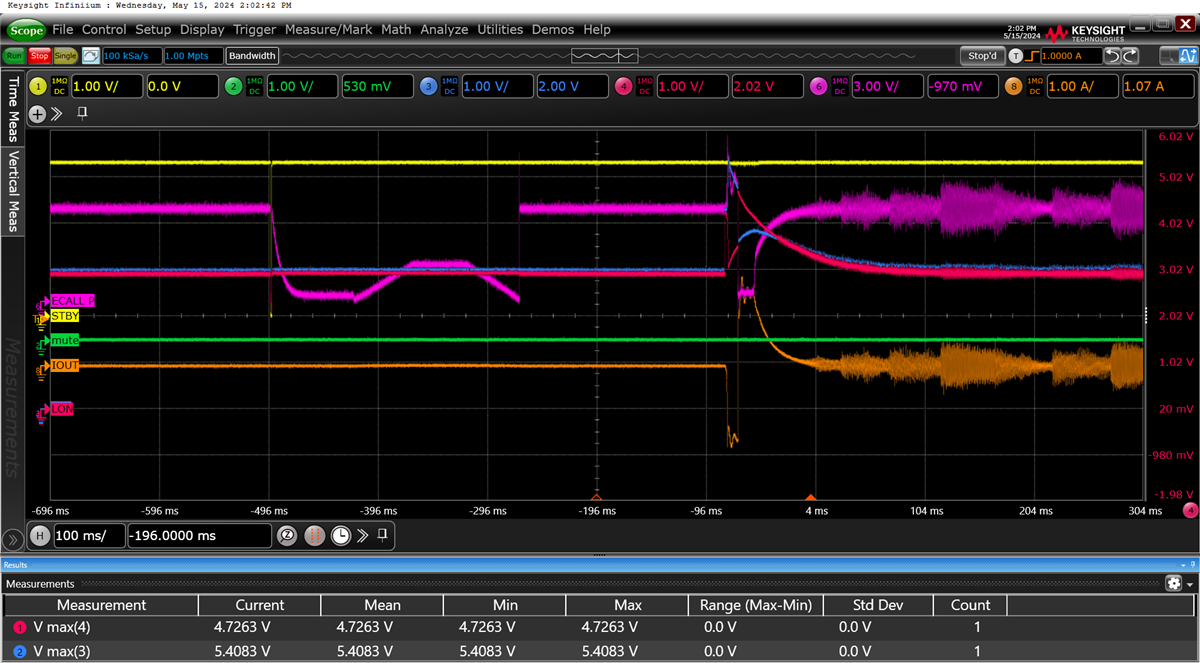The height and width of the screenshot is (663, 1200).
Task: Open the File menu
Action: click(x=63, y=30)
